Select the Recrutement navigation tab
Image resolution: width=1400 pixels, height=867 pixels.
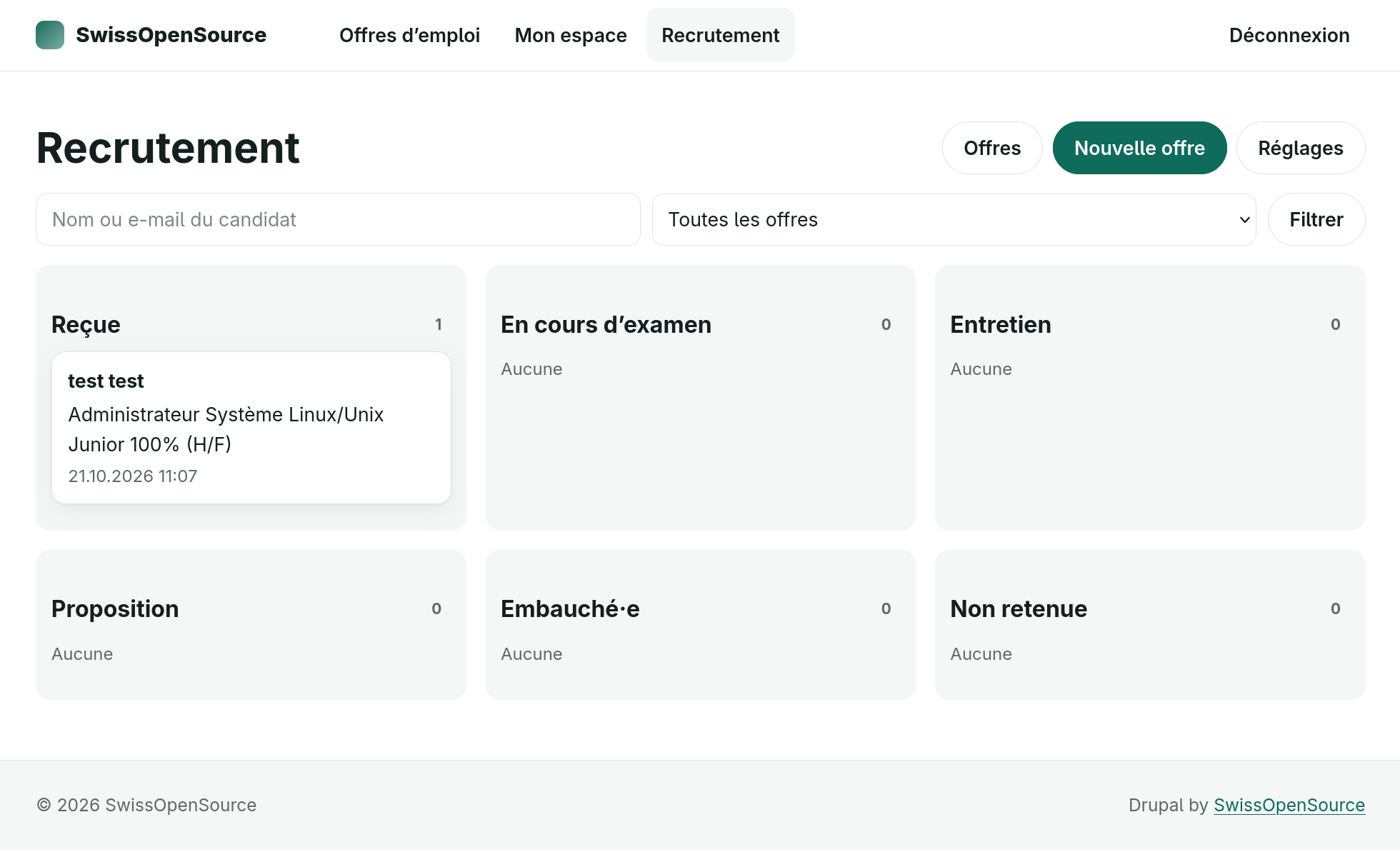tap(720, 35)
